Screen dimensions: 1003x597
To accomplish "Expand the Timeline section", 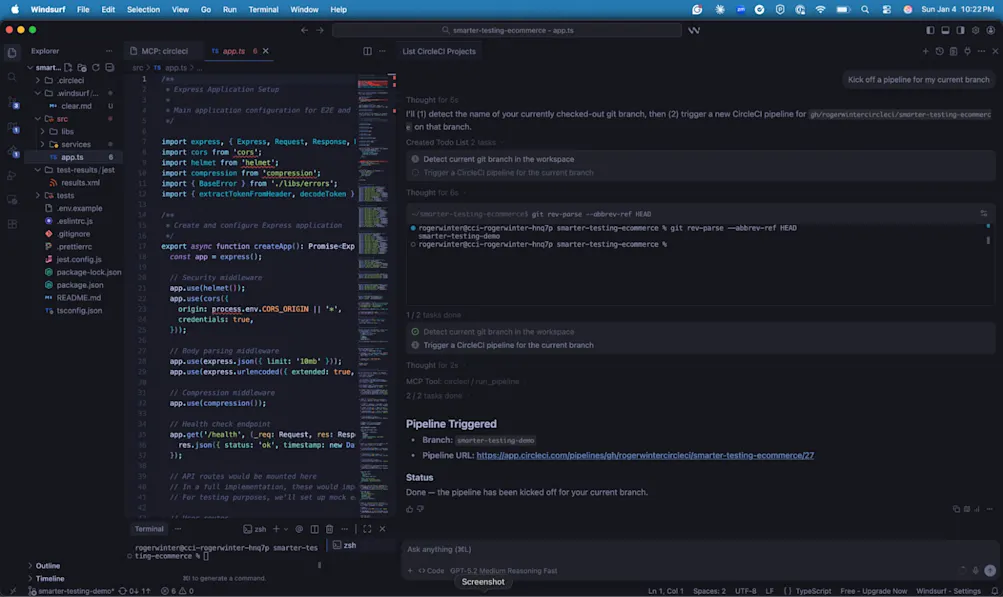I will click(49, 578).
